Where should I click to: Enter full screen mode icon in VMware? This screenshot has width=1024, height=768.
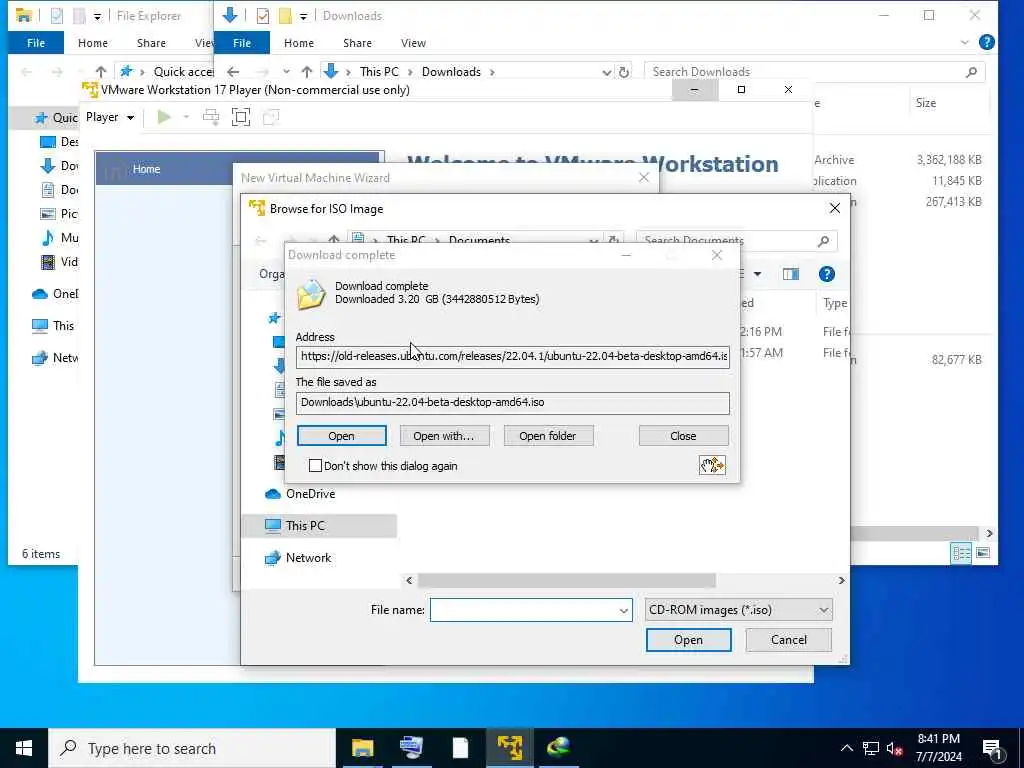click(241, 118)
